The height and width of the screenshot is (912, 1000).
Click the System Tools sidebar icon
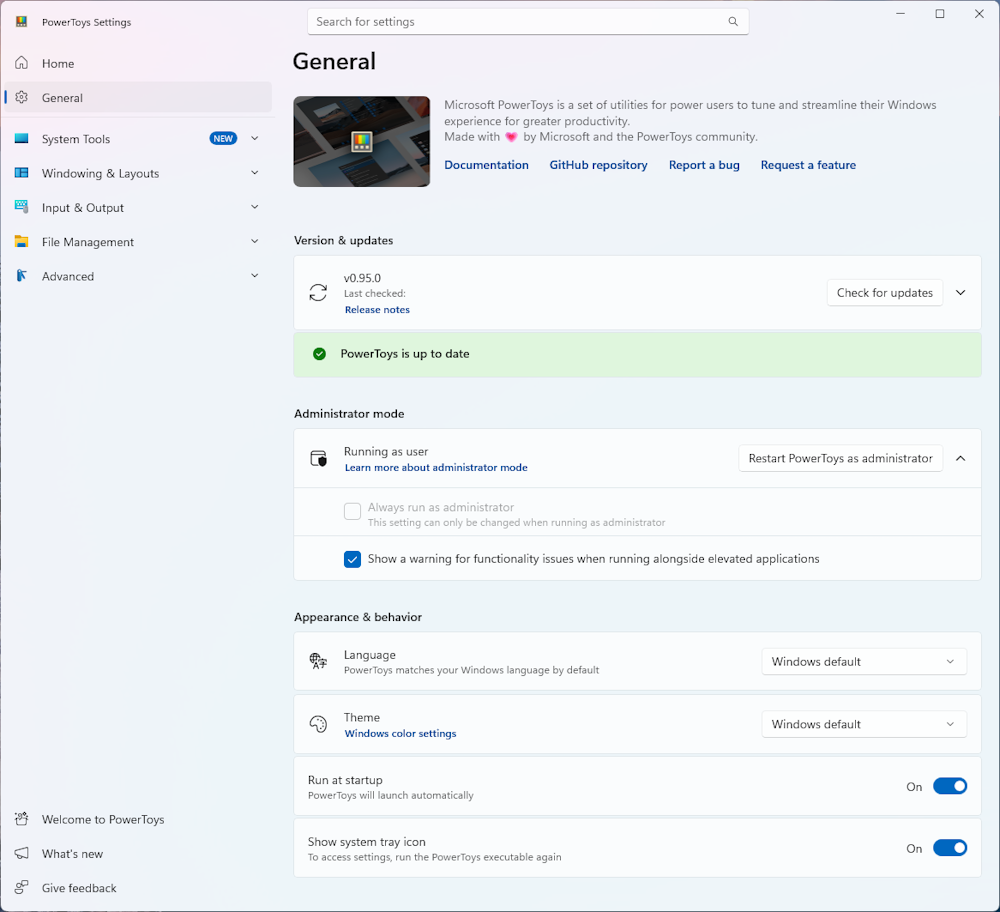(x=21, y=139)
